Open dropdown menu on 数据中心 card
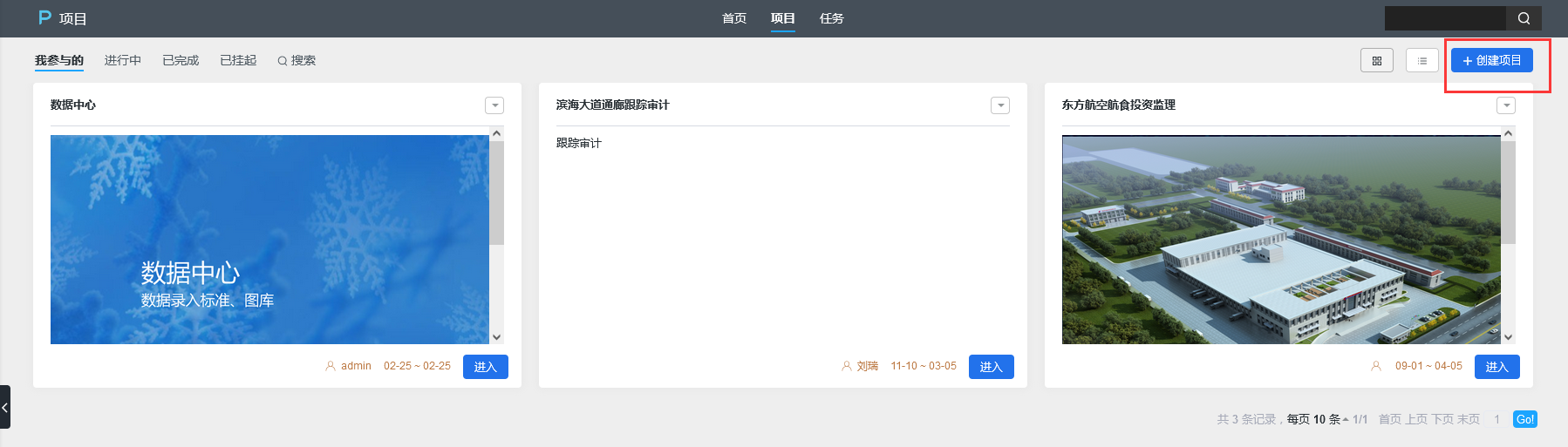The height and width of the screenshot is (447, 1568). (x=494, y=105)
